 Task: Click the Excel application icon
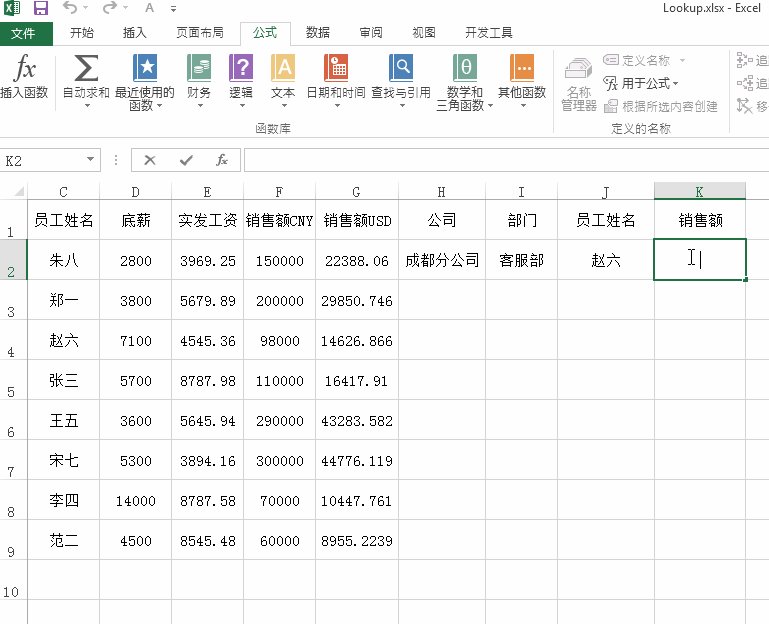[12, 8]
